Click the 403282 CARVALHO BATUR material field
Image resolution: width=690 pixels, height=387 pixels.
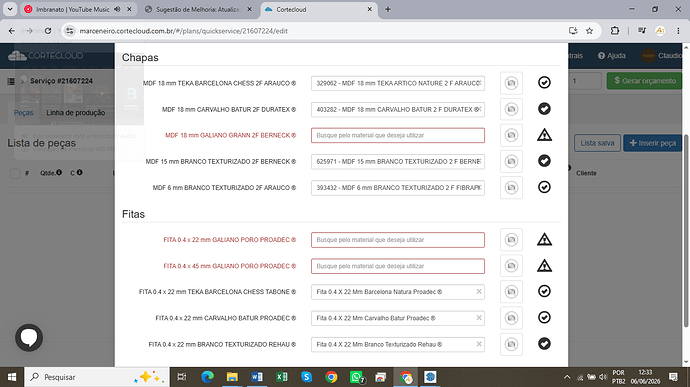tap(398, 109)
